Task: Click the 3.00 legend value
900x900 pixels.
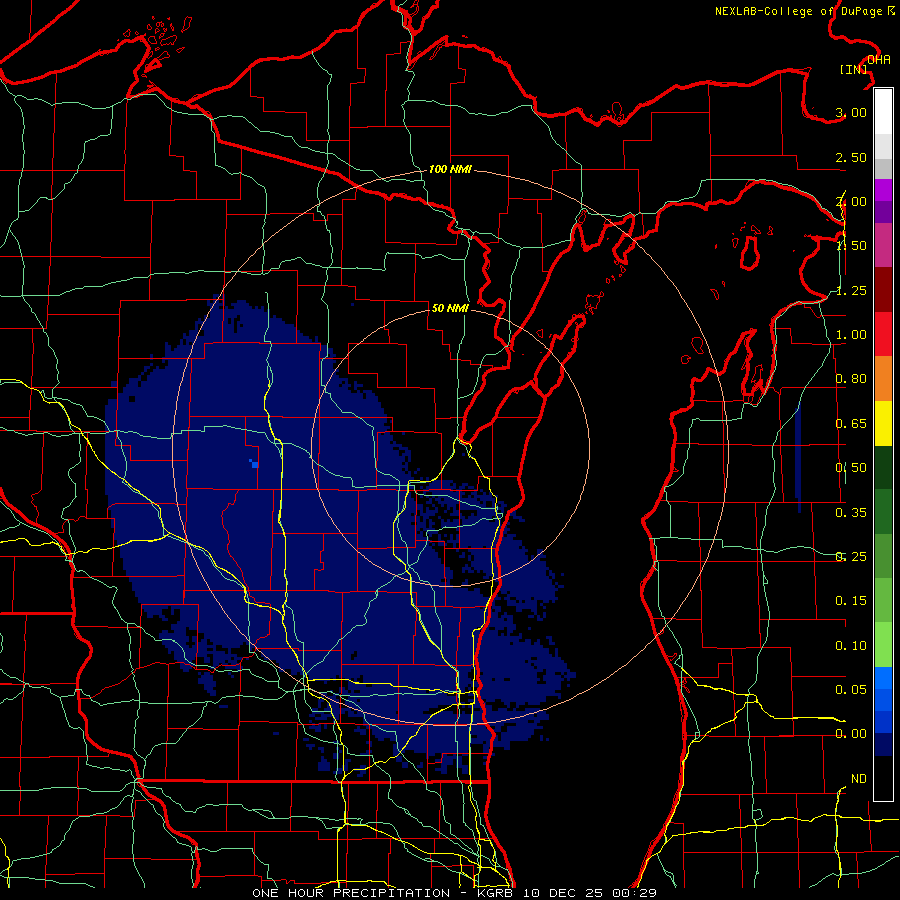Action: coord(851,112)
